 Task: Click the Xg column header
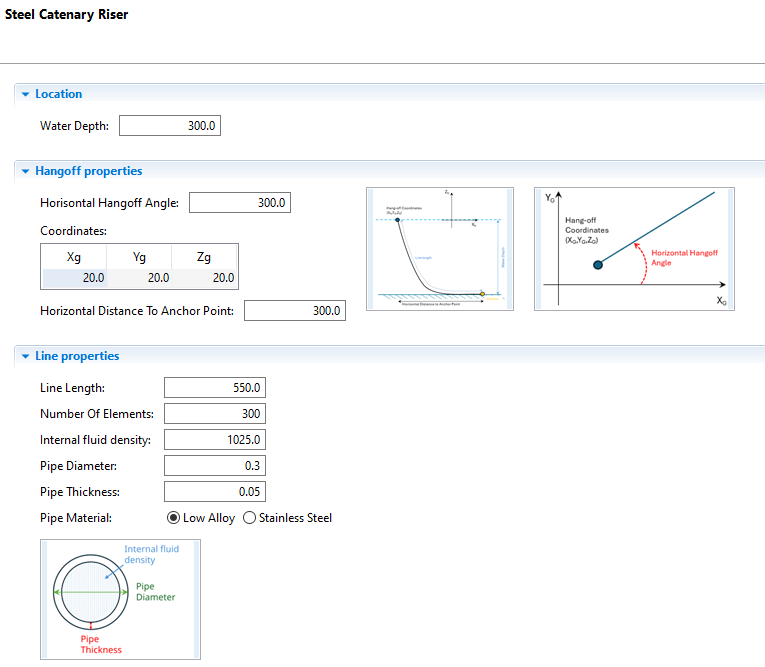pos(74,257)
